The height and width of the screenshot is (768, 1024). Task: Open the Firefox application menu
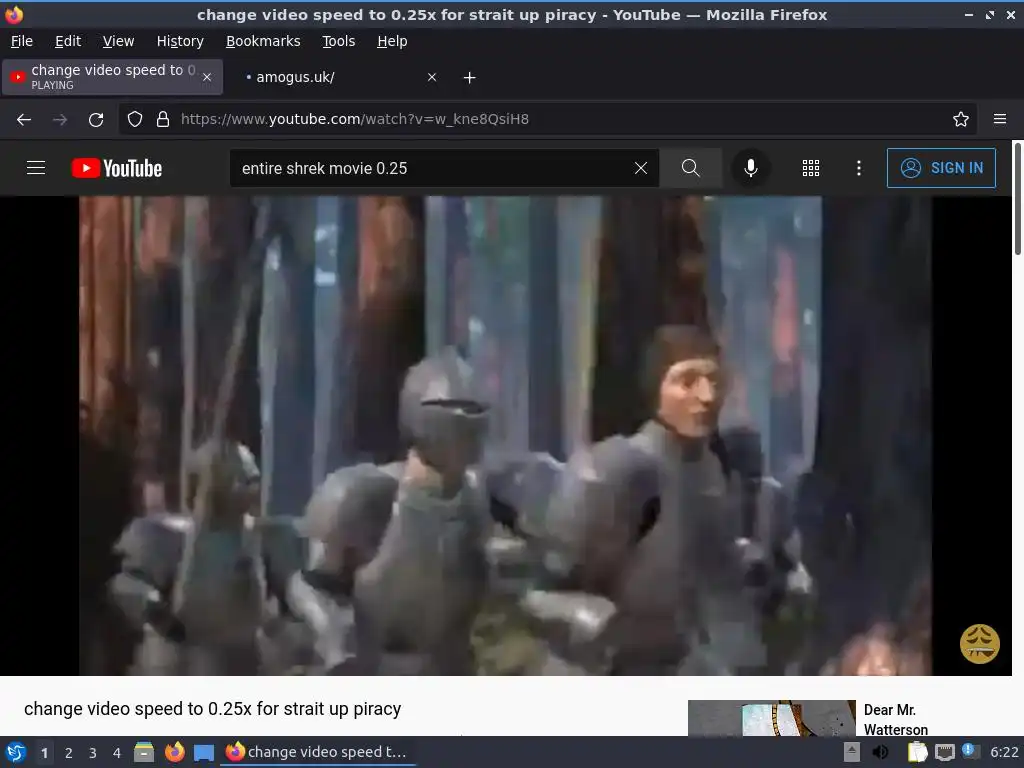coord(999,119)
